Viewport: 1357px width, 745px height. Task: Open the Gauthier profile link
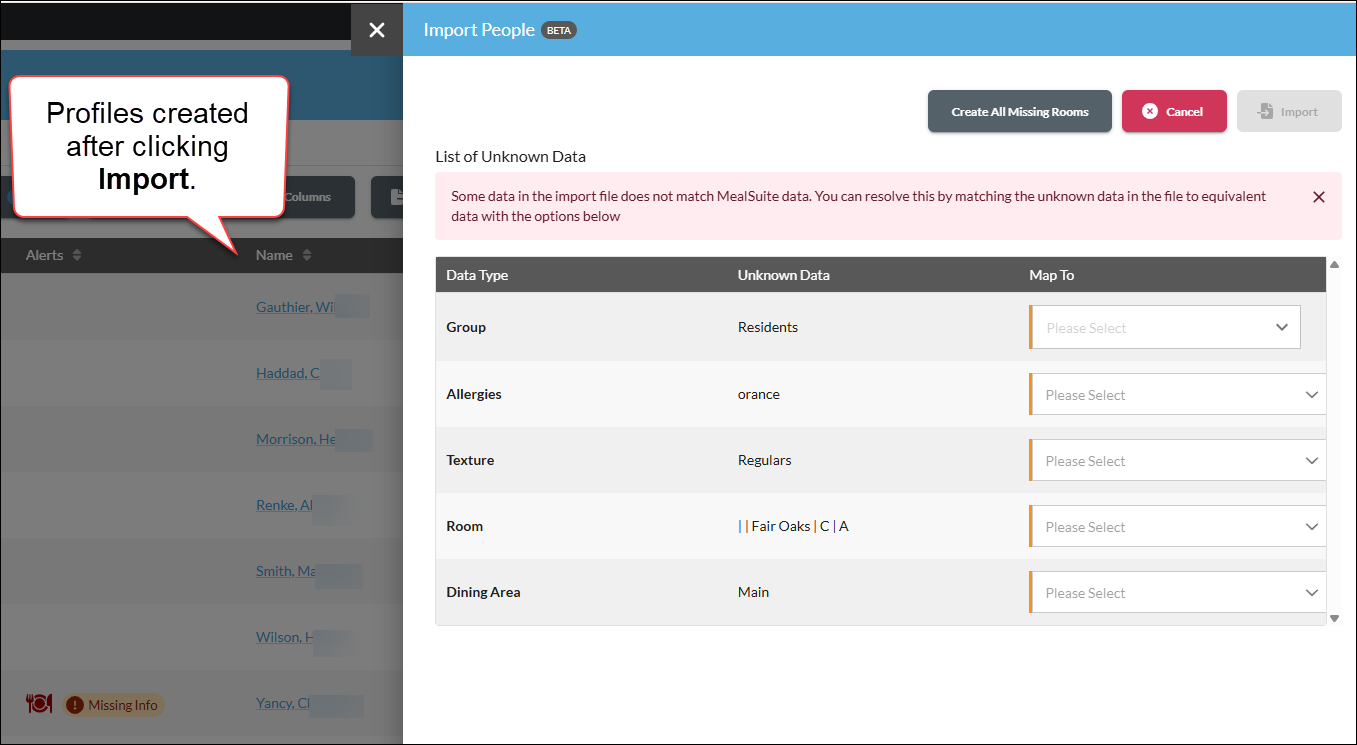click(295, 307)
